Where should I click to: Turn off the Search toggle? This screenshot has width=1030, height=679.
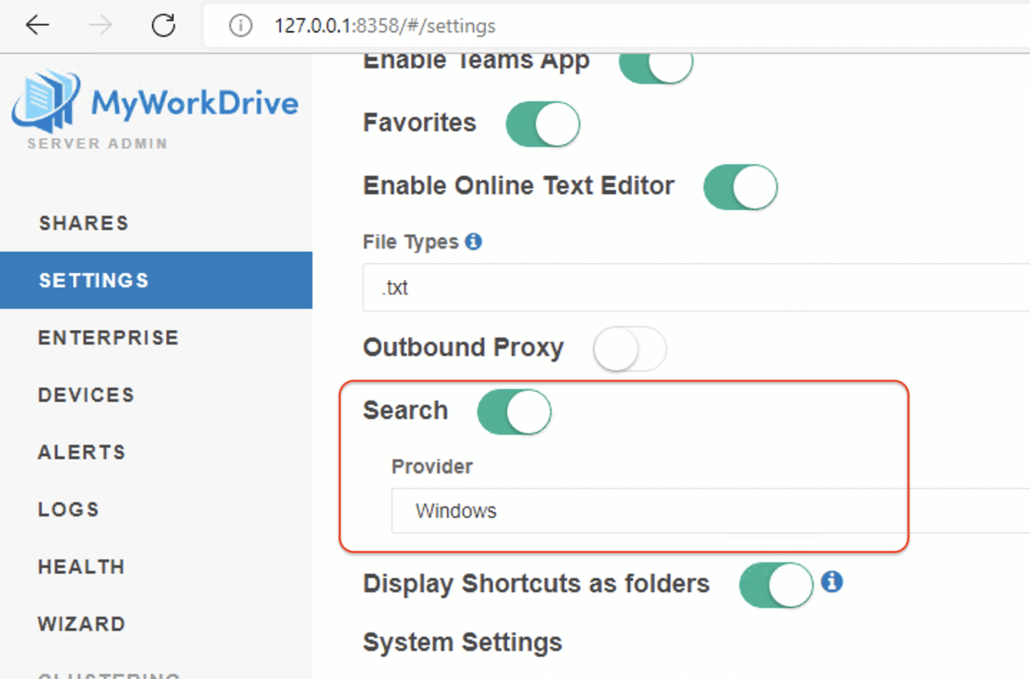[514, 412]
